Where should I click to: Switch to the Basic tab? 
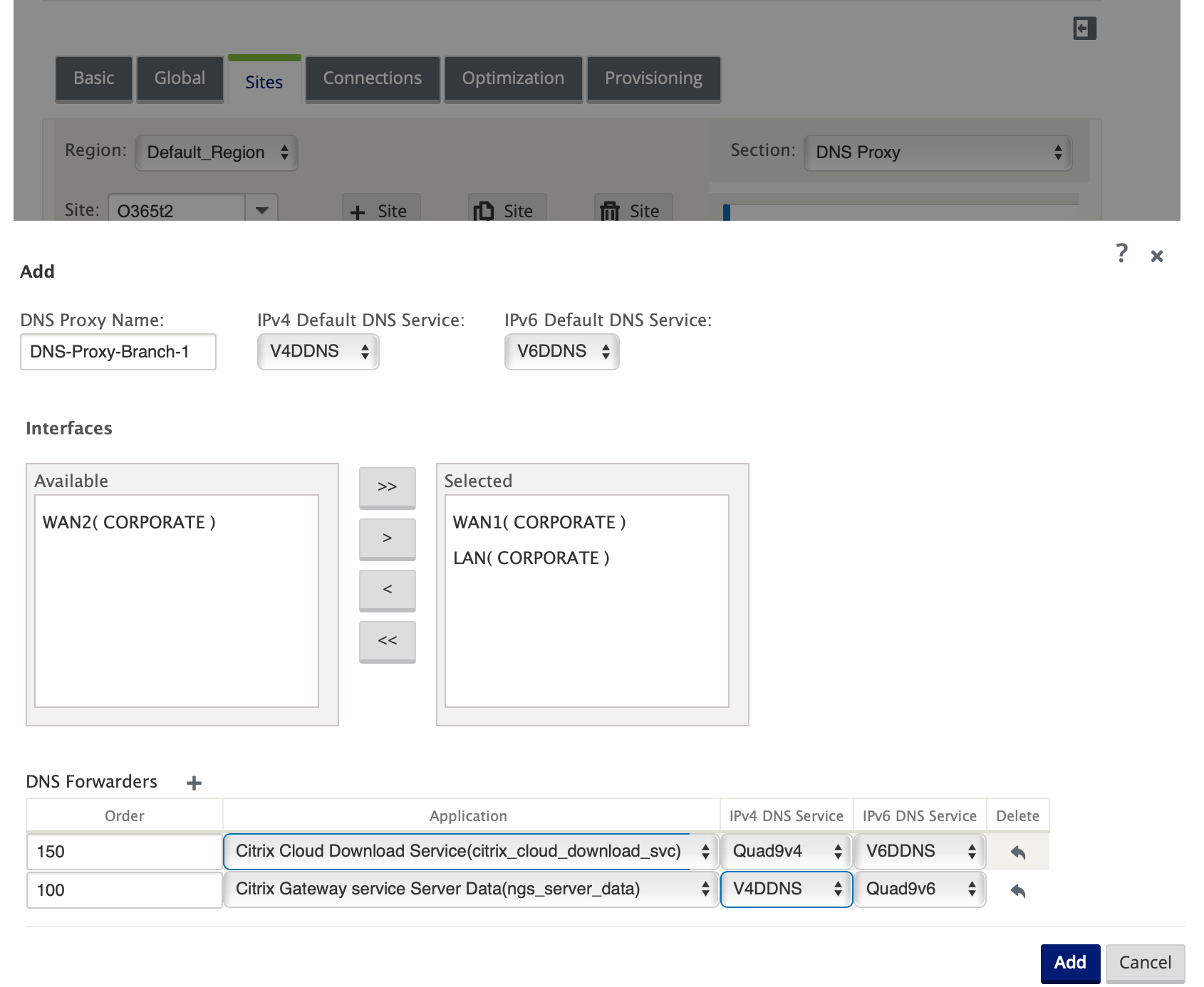94,79
